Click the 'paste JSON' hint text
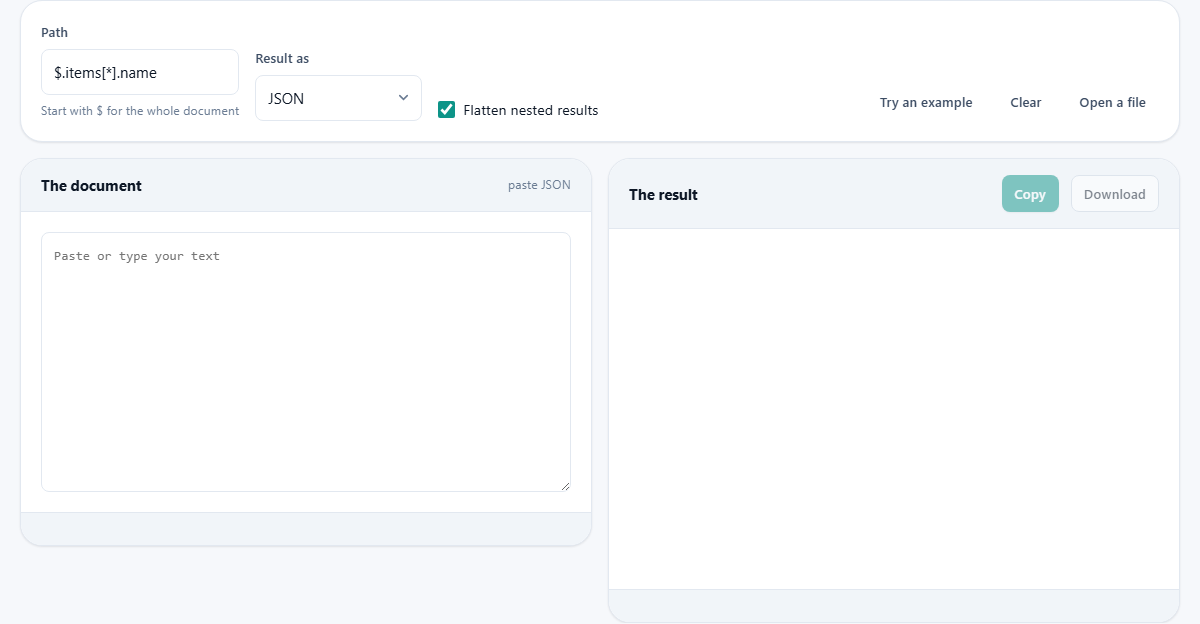This screenshot has height=624, width=1200. point(539,185)
